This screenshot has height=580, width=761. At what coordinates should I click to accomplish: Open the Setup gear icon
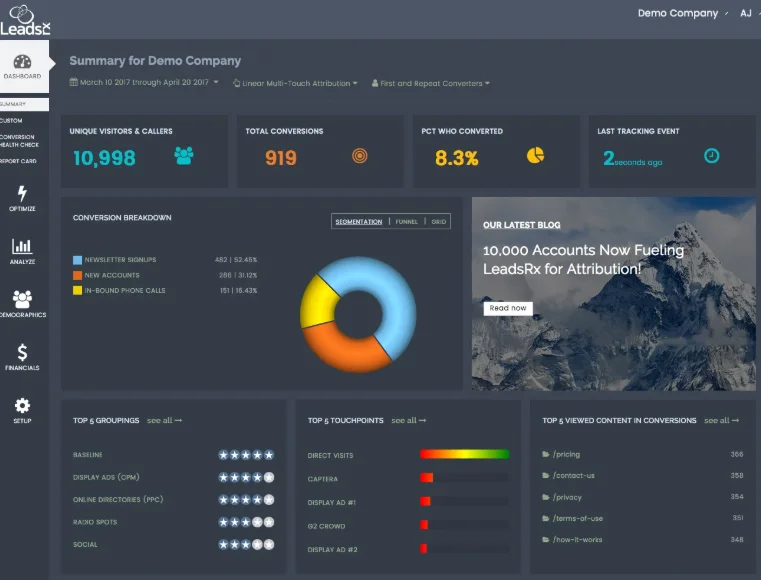point(22,405)
